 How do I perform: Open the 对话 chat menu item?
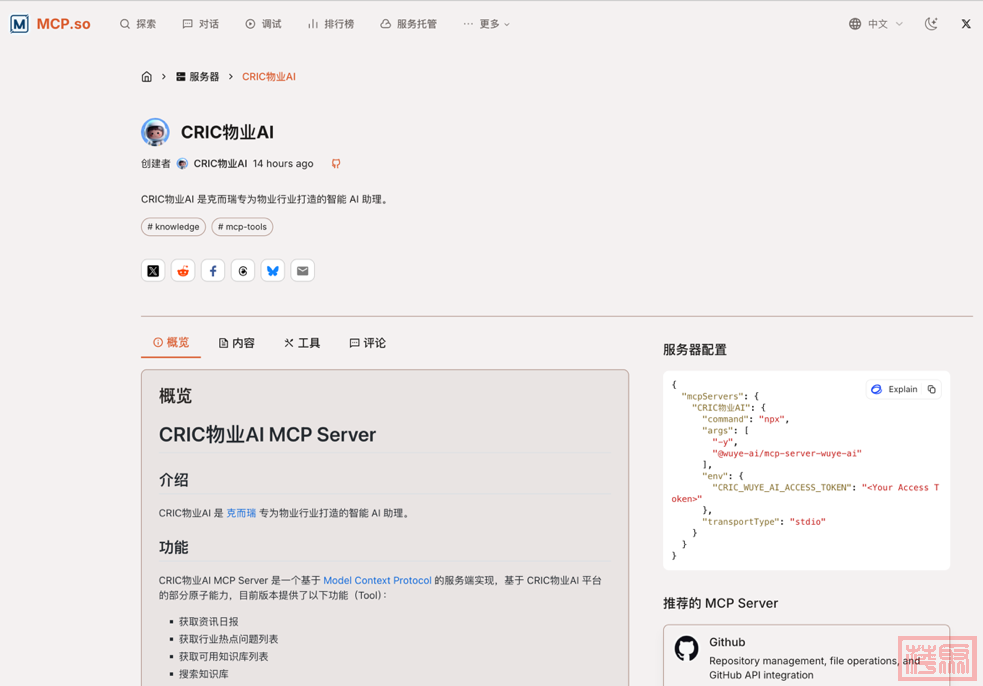pos(201,24)
